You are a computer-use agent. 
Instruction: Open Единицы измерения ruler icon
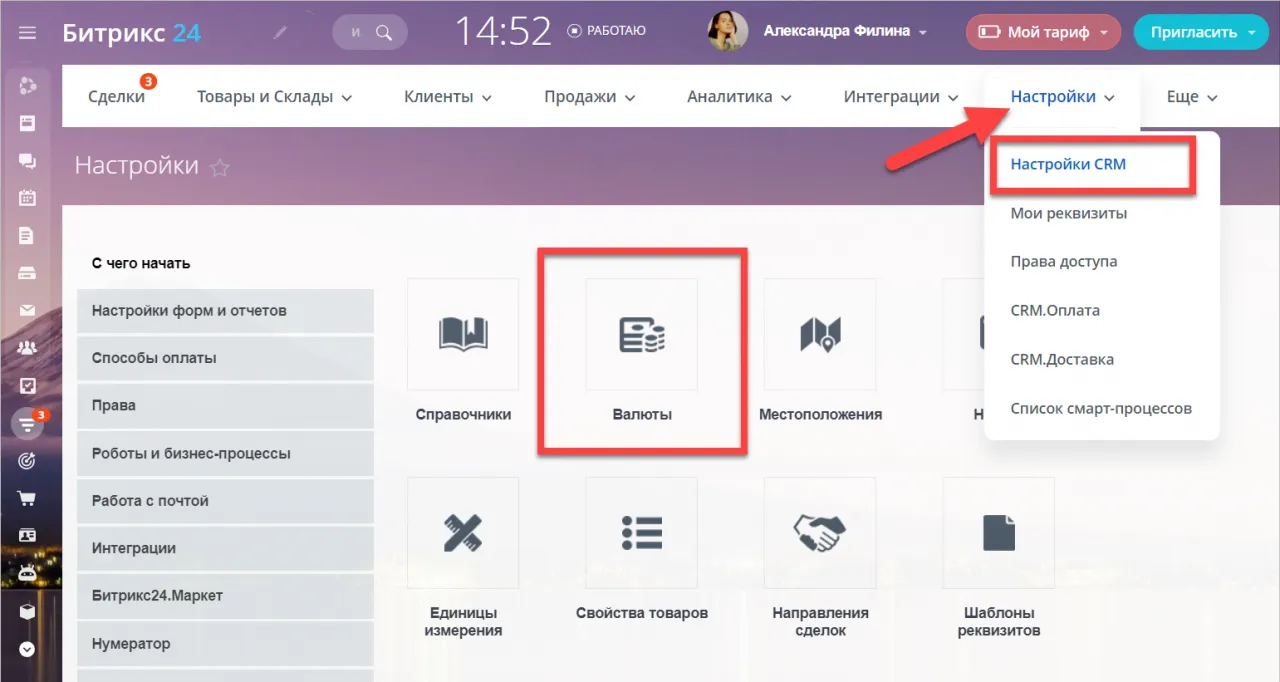463,533
